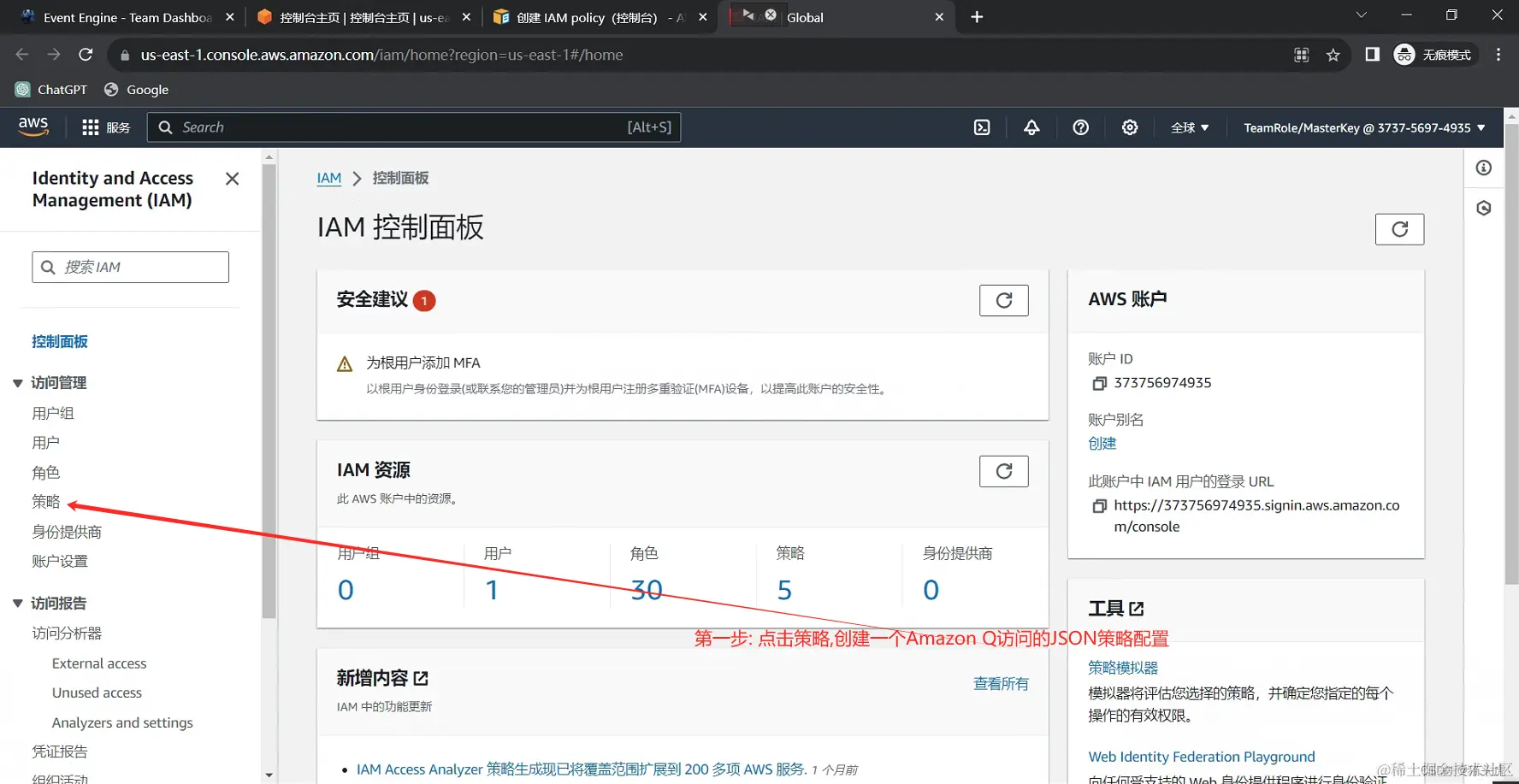
Task: Click the incognito mode indicator
Action: pyautogui.click(x=1433, y=55)
